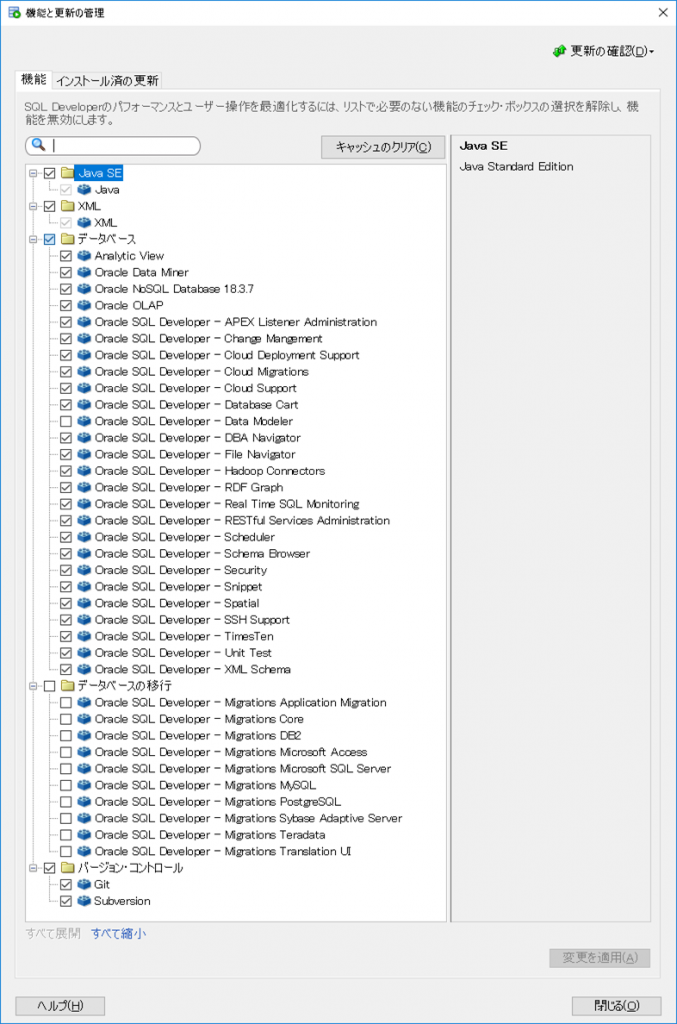Select the Change Mangement row
The image size is (677, 1024).
click(208, 338)
